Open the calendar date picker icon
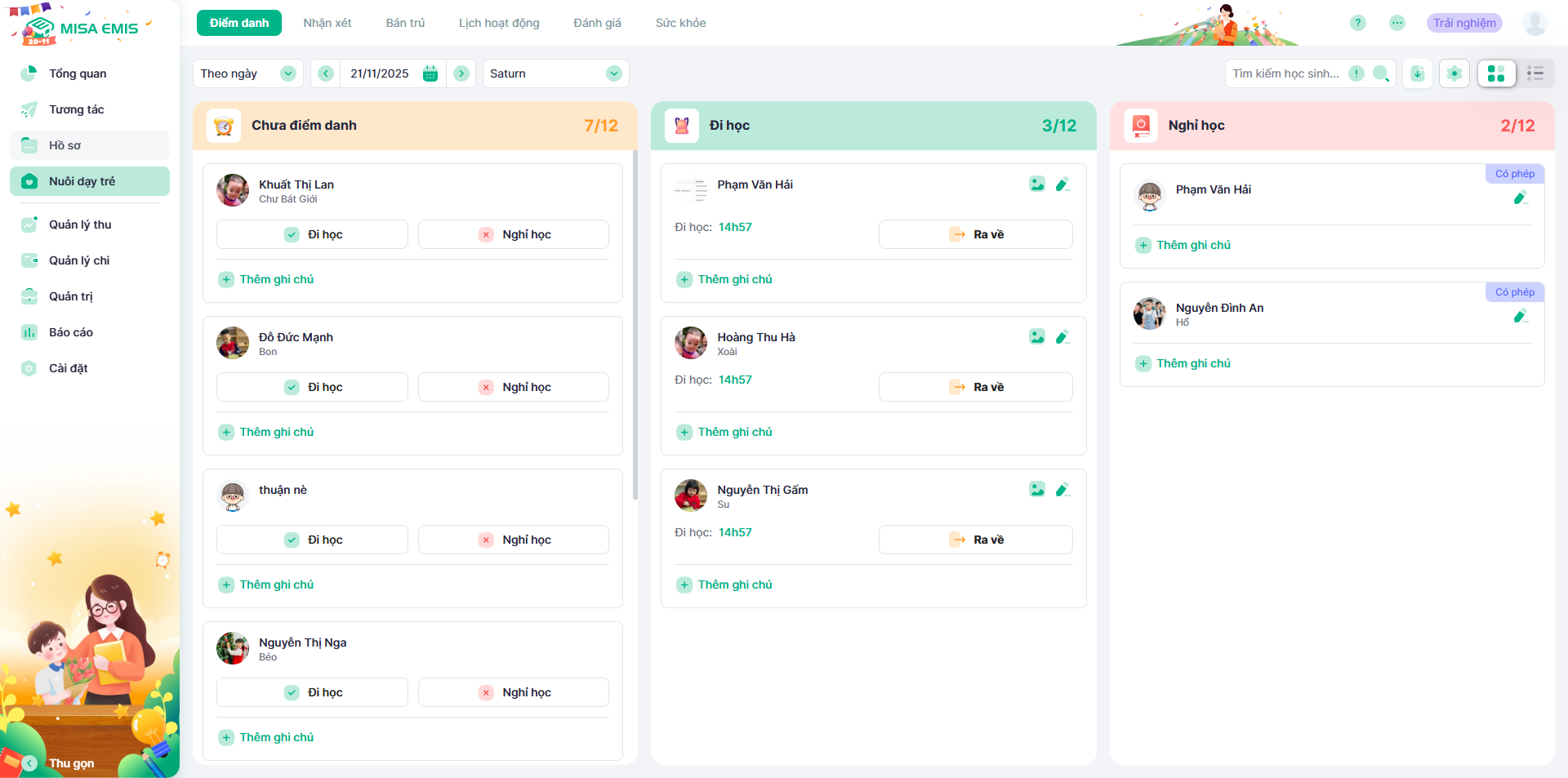 [x=430, y=73]
